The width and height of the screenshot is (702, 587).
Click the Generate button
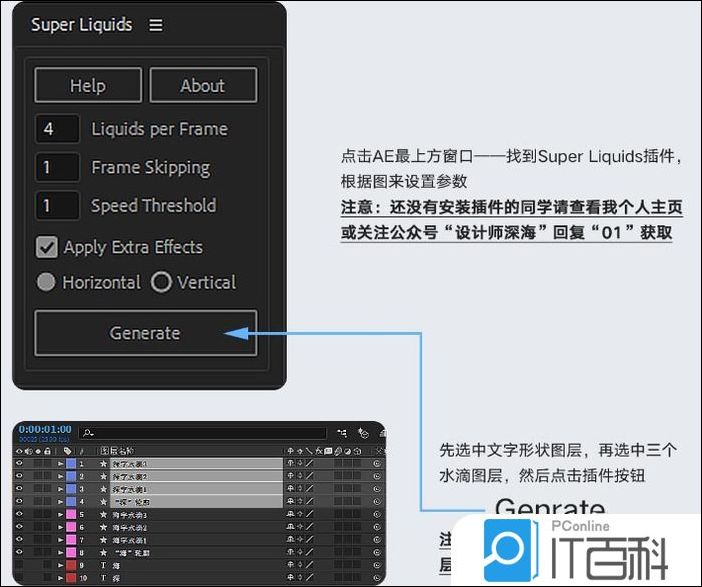[x=146, y=333]
